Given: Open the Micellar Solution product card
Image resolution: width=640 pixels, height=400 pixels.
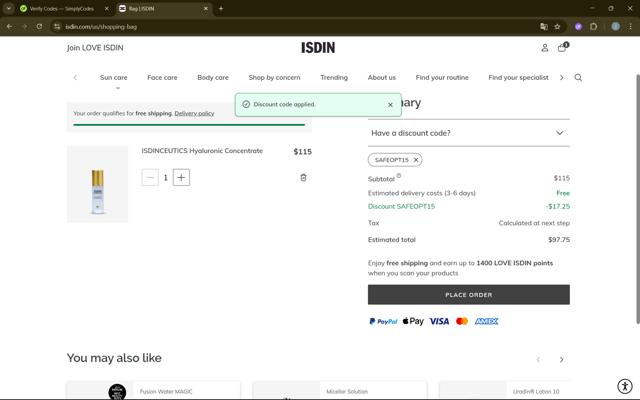Looking at the screenshot, I should 340,391.
